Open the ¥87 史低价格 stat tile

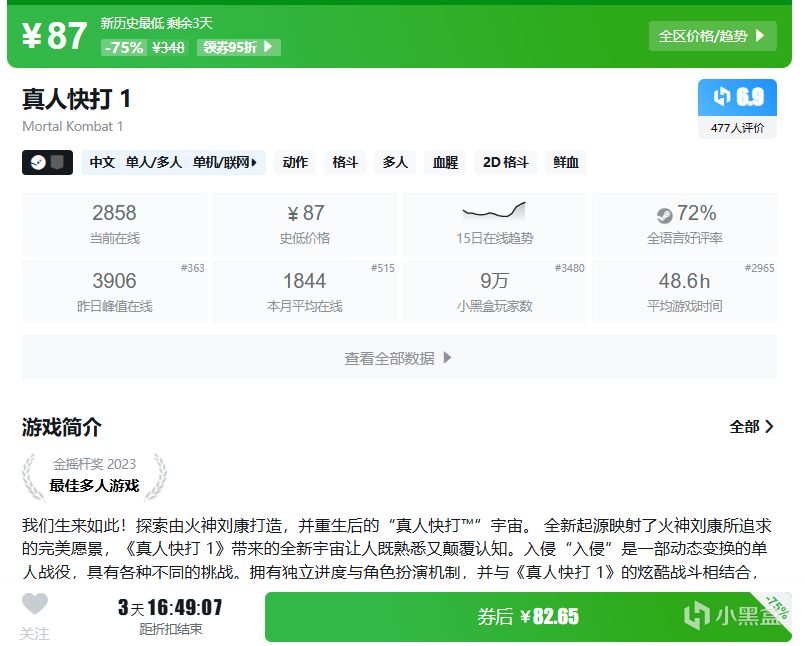pyautogui.click(x=304, y=224)
